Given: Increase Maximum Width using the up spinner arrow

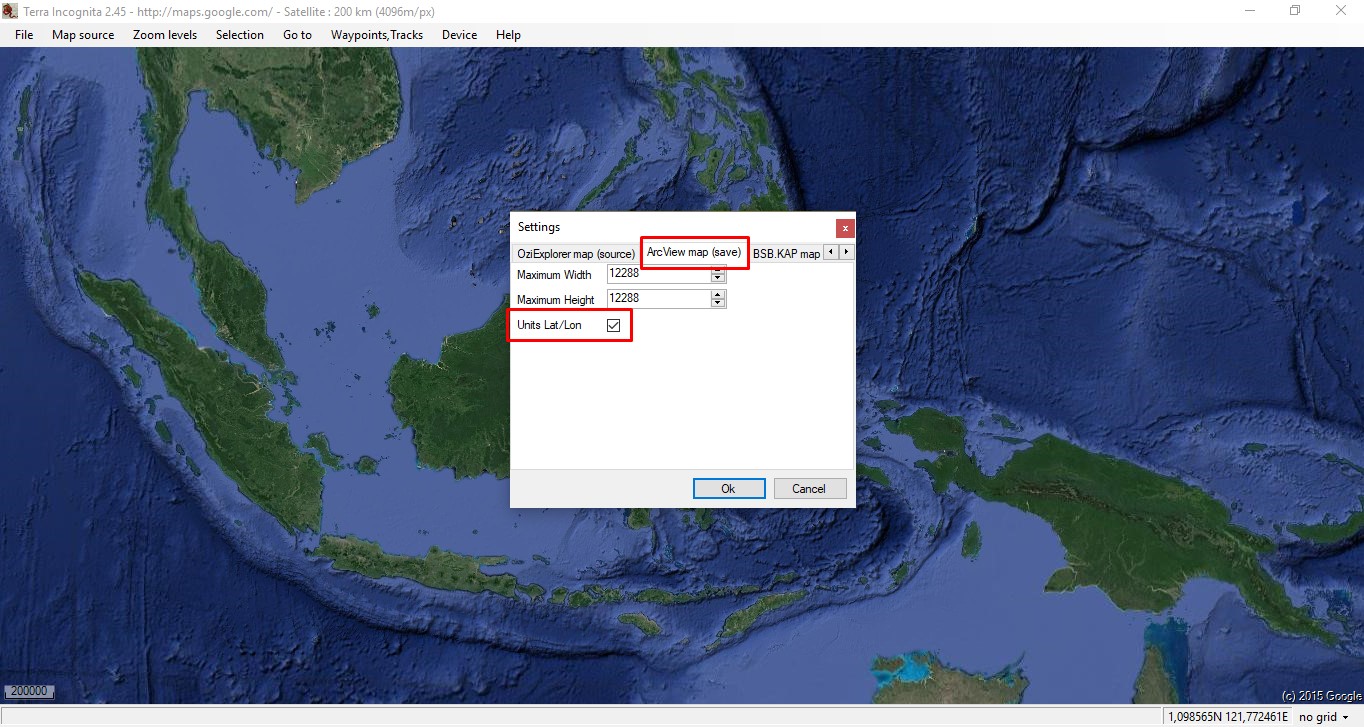Looking at the screenshot, I should [x=718, y=270].
